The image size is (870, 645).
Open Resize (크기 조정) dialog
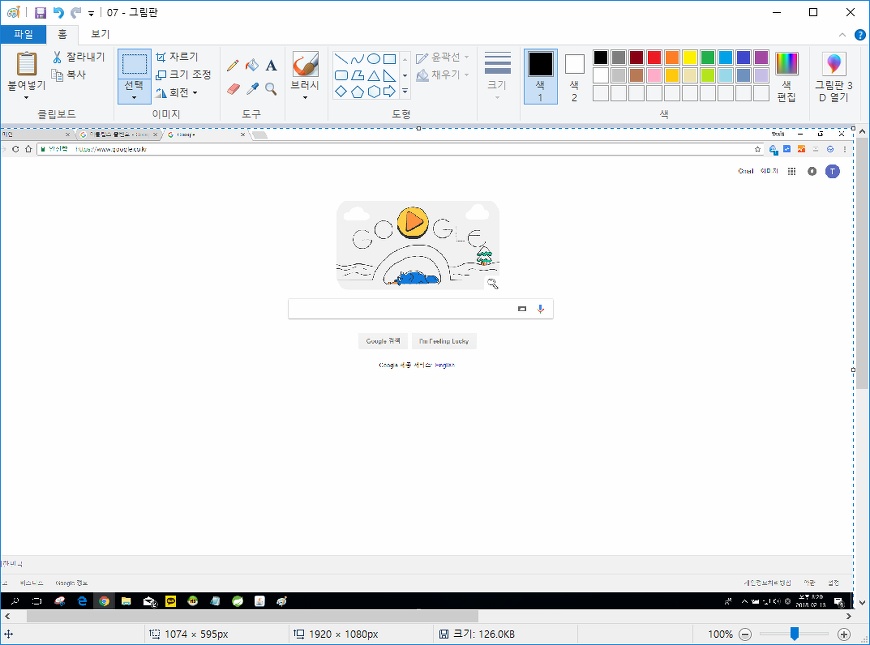(184, 74)
